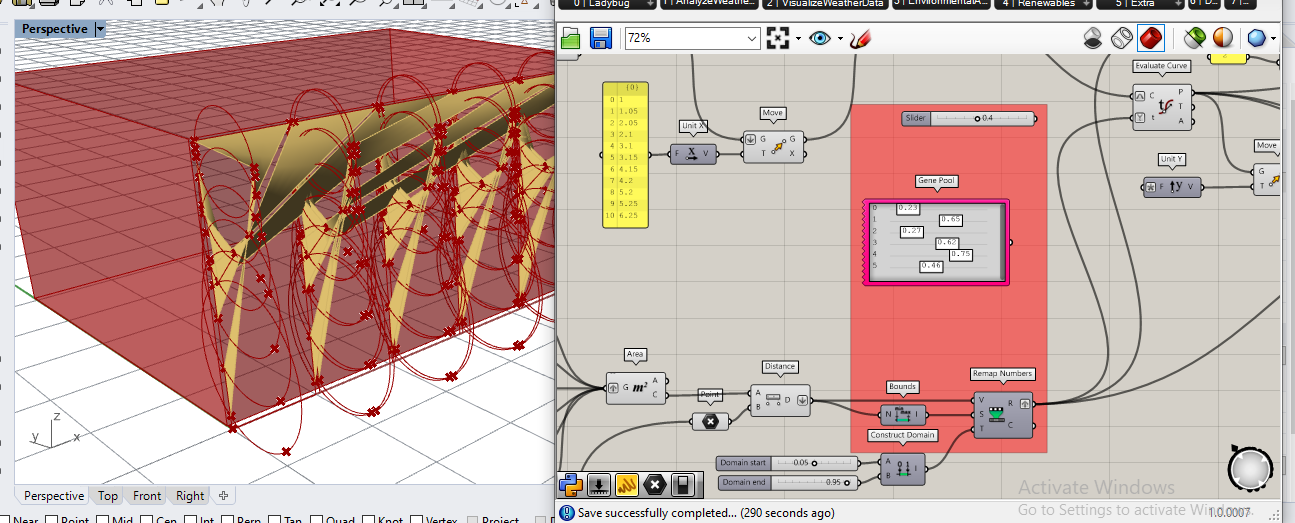Select the Move component near Unit X

(x=773, y=147)
